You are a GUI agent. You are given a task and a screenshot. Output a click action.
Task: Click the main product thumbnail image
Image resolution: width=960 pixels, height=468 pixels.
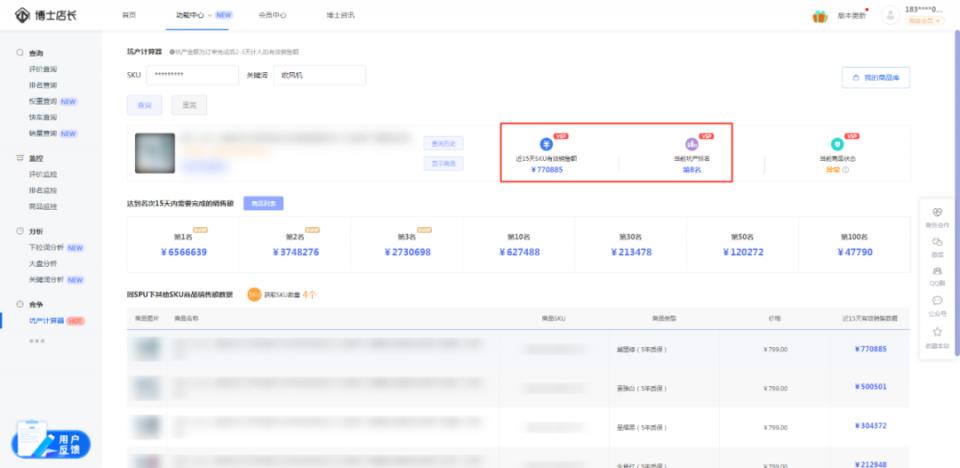point(155,153)
